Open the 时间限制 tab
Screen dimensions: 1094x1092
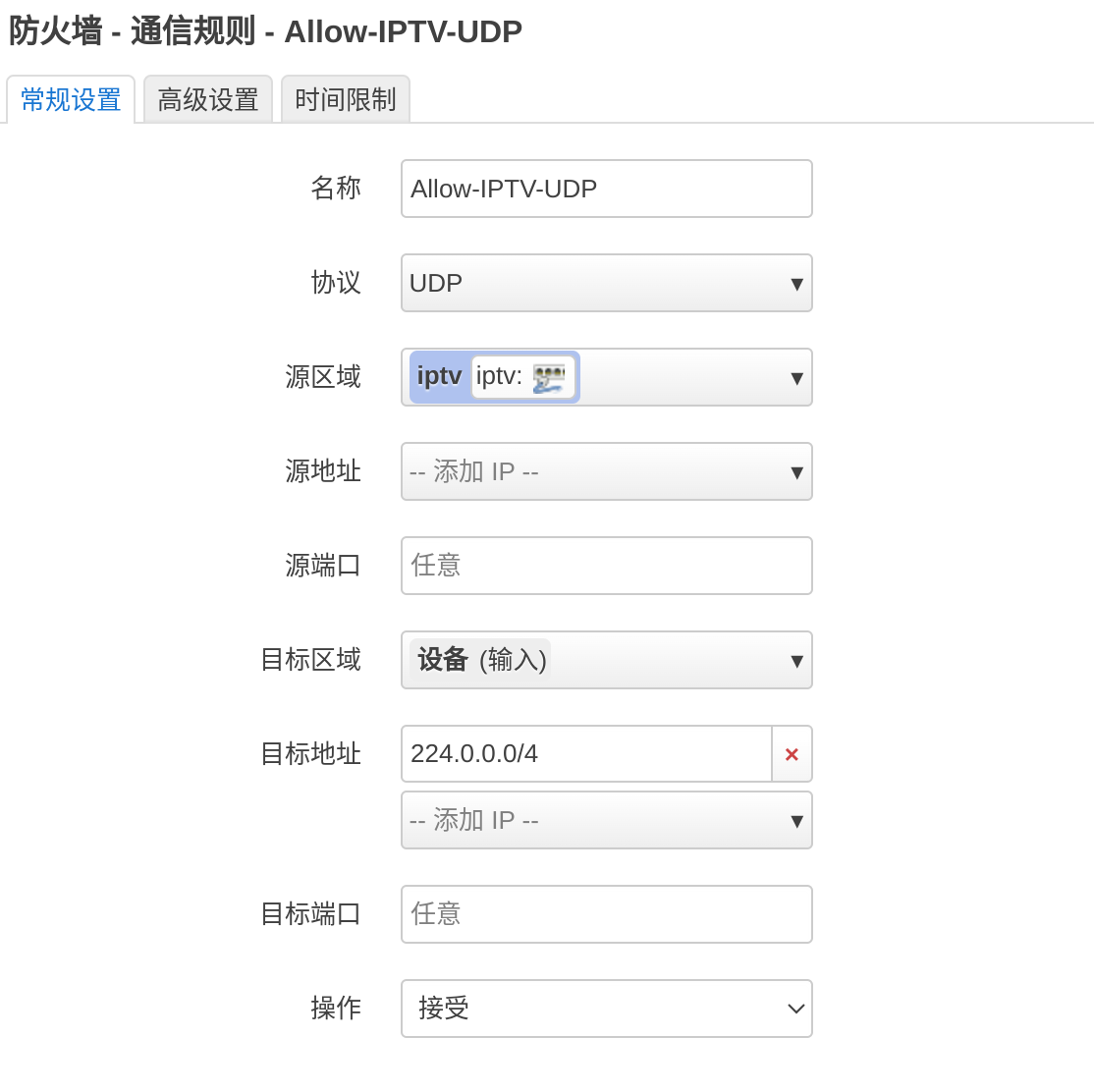point(346,100)
